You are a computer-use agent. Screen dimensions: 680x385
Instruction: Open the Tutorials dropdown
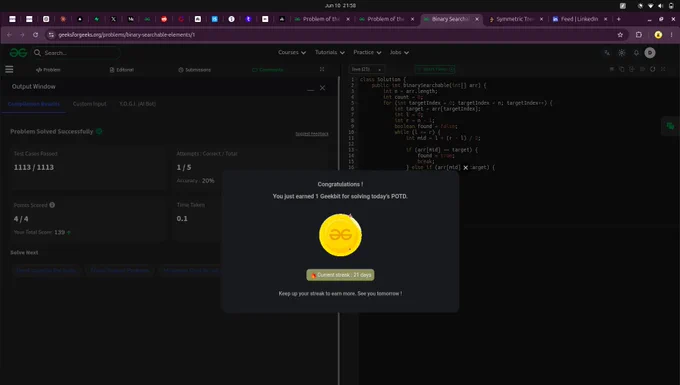(x=330, y=52)
